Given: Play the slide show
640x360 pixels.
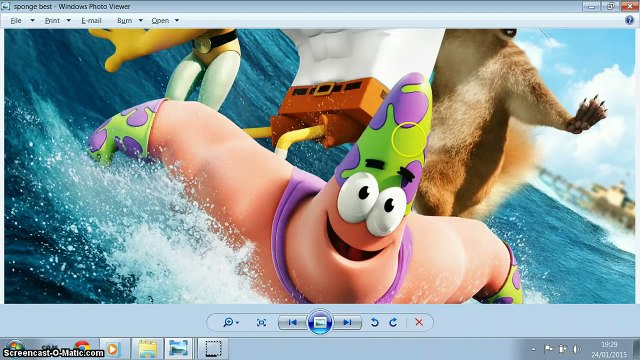Looking at the screenshot, I should 320,322.
